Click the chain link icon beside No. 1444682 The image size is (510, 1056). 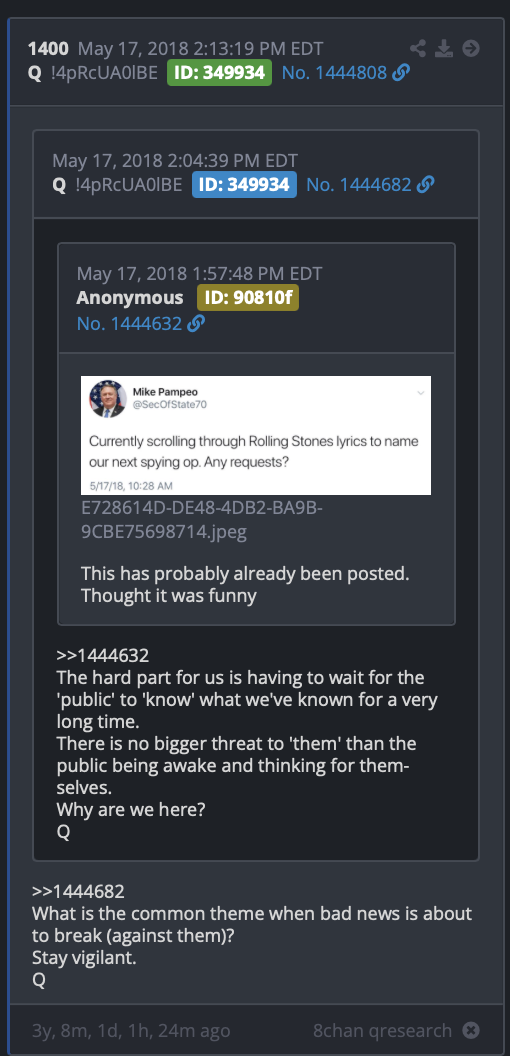click(x=425, y=185)
